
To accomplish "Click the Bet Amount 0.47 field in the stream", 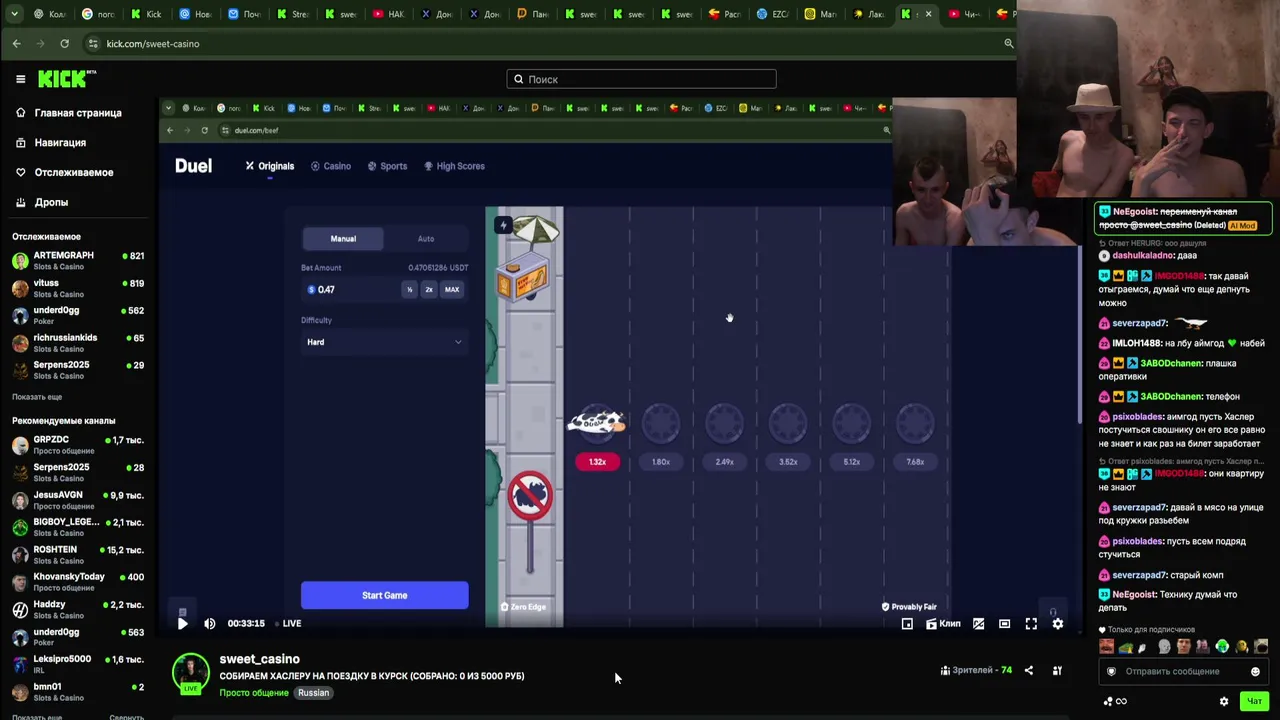I will pyautogui.click(x=350, y=289).
